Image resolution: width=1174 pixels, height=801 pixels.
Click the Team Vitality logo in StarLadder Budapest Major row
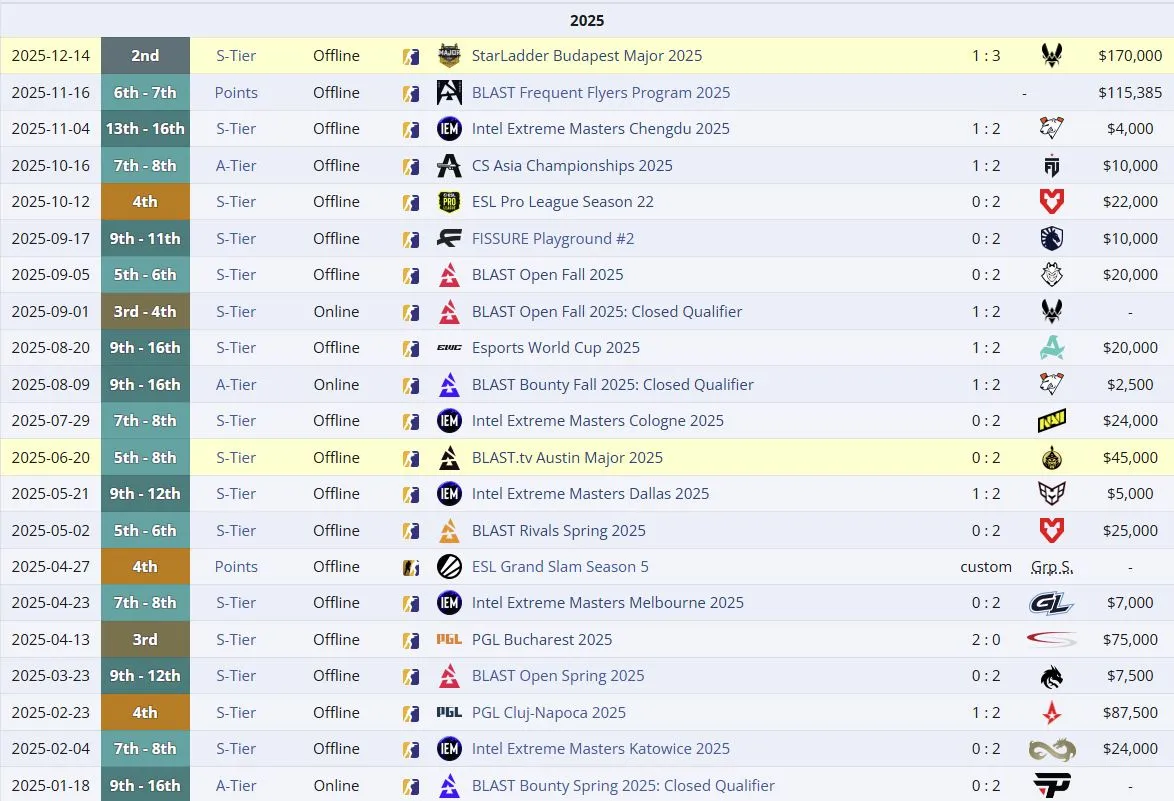pyautogui.click(x=1051, y=55)
